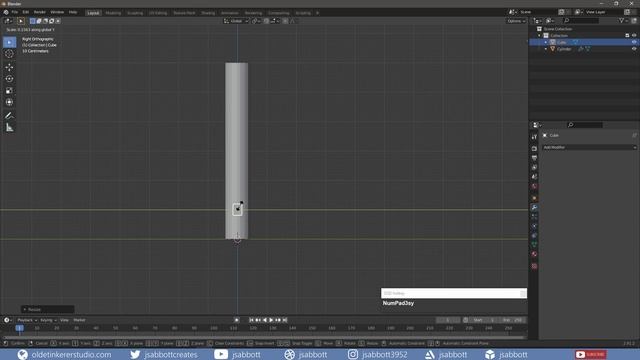Select the Transform tool
The height and width of the screenshot is (360, 640).
pos(9,102)
